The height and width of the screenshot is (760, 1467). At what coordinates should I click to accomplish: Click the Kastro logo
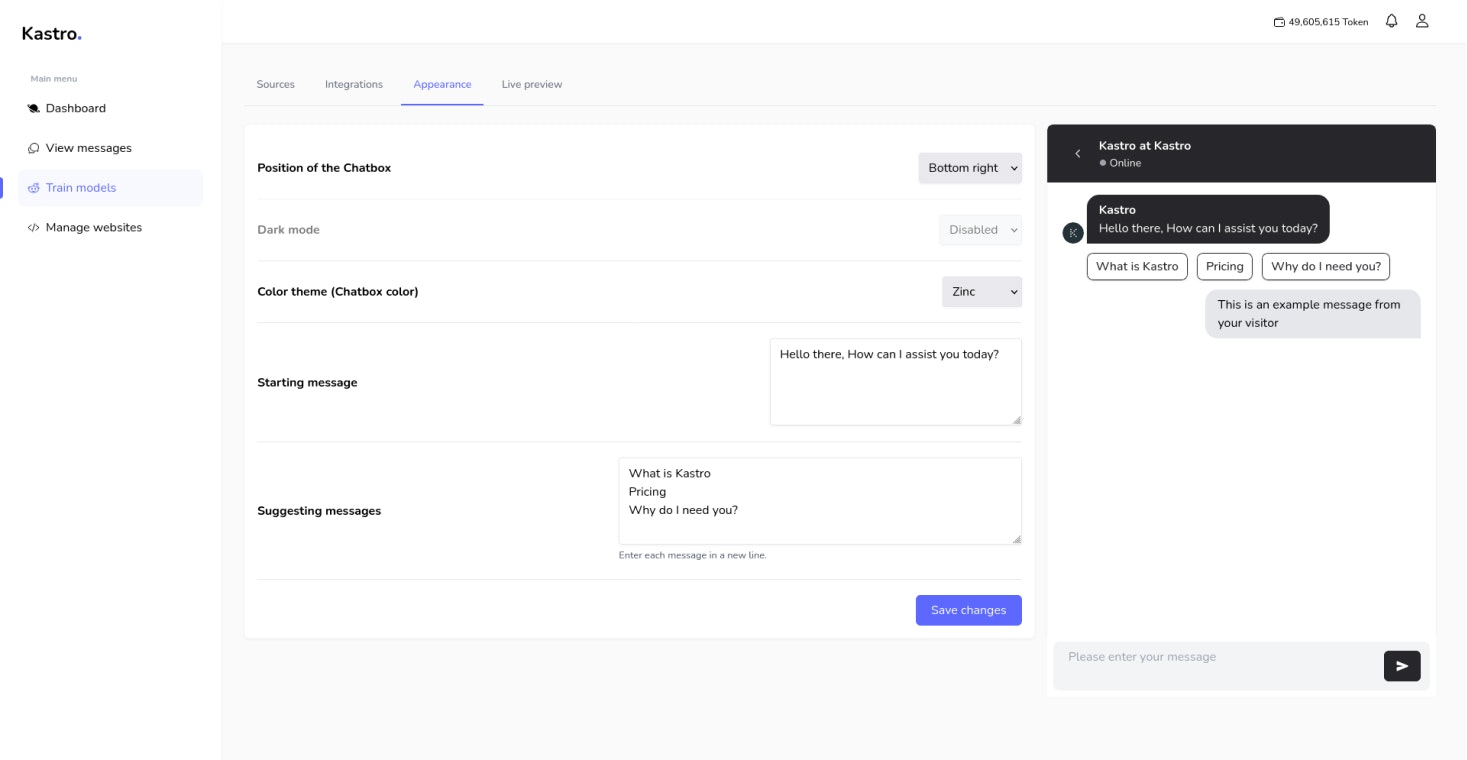pyautogui.click(x=52, y=33)
